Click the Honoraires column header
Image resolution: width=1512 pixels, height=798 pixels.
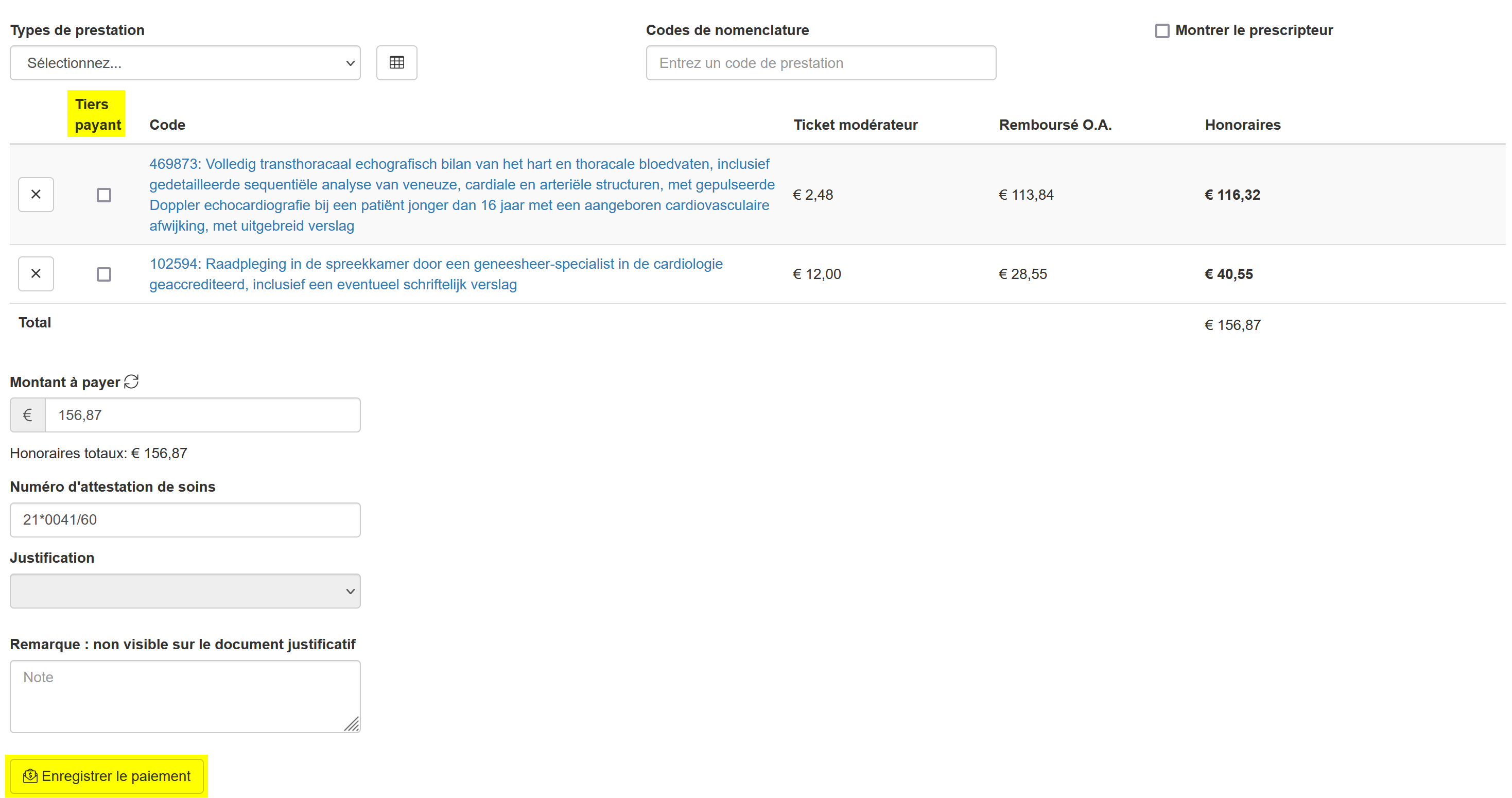1242,125
